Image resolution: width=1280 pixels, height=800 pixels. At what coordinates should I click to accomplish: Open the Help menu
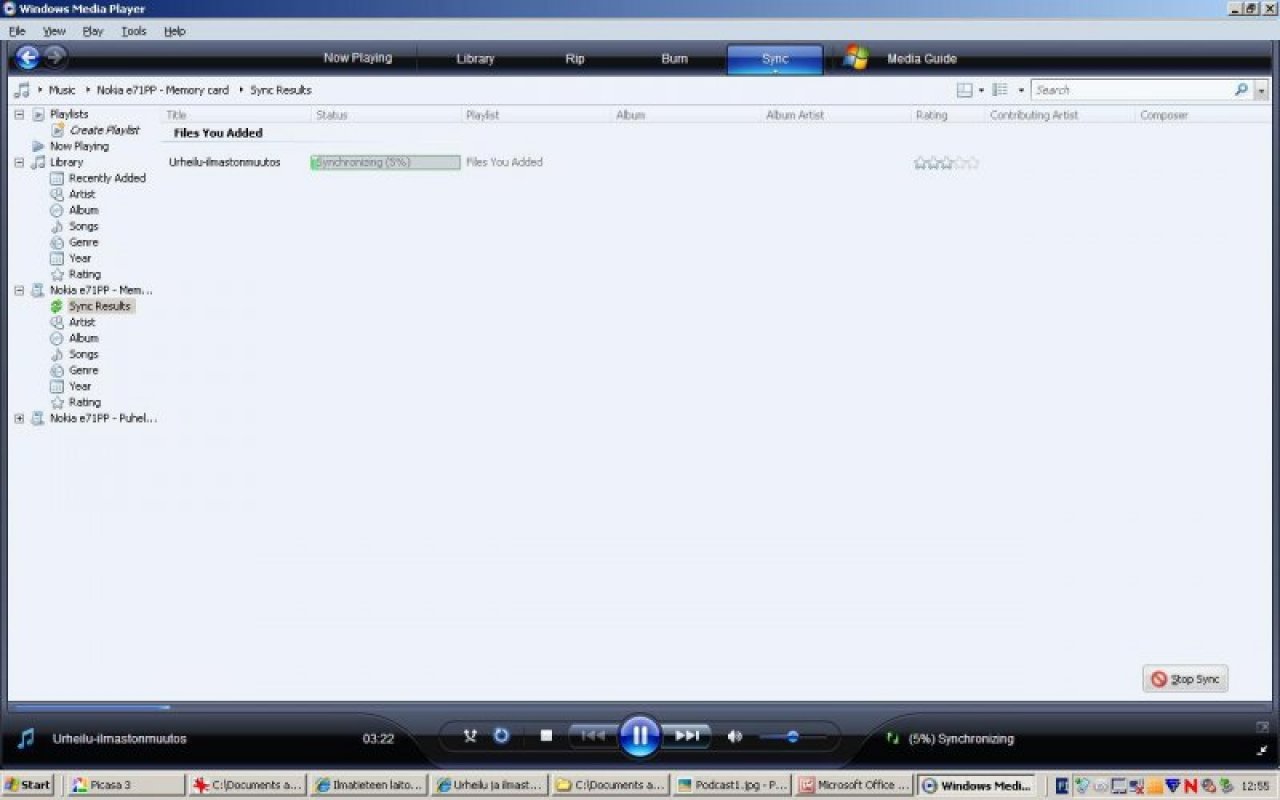point(175,31)
